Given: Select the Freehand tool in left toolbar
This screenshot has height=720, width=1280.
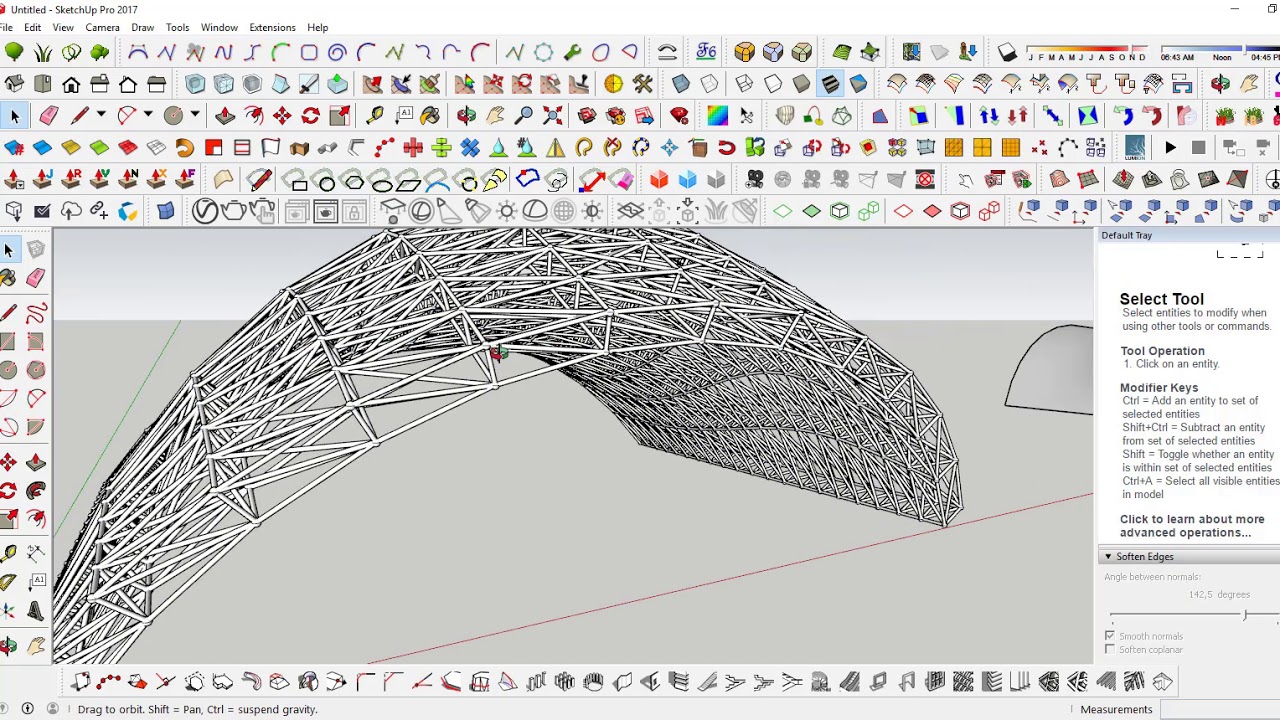Looking at the screenshot, I should (36, 315).
